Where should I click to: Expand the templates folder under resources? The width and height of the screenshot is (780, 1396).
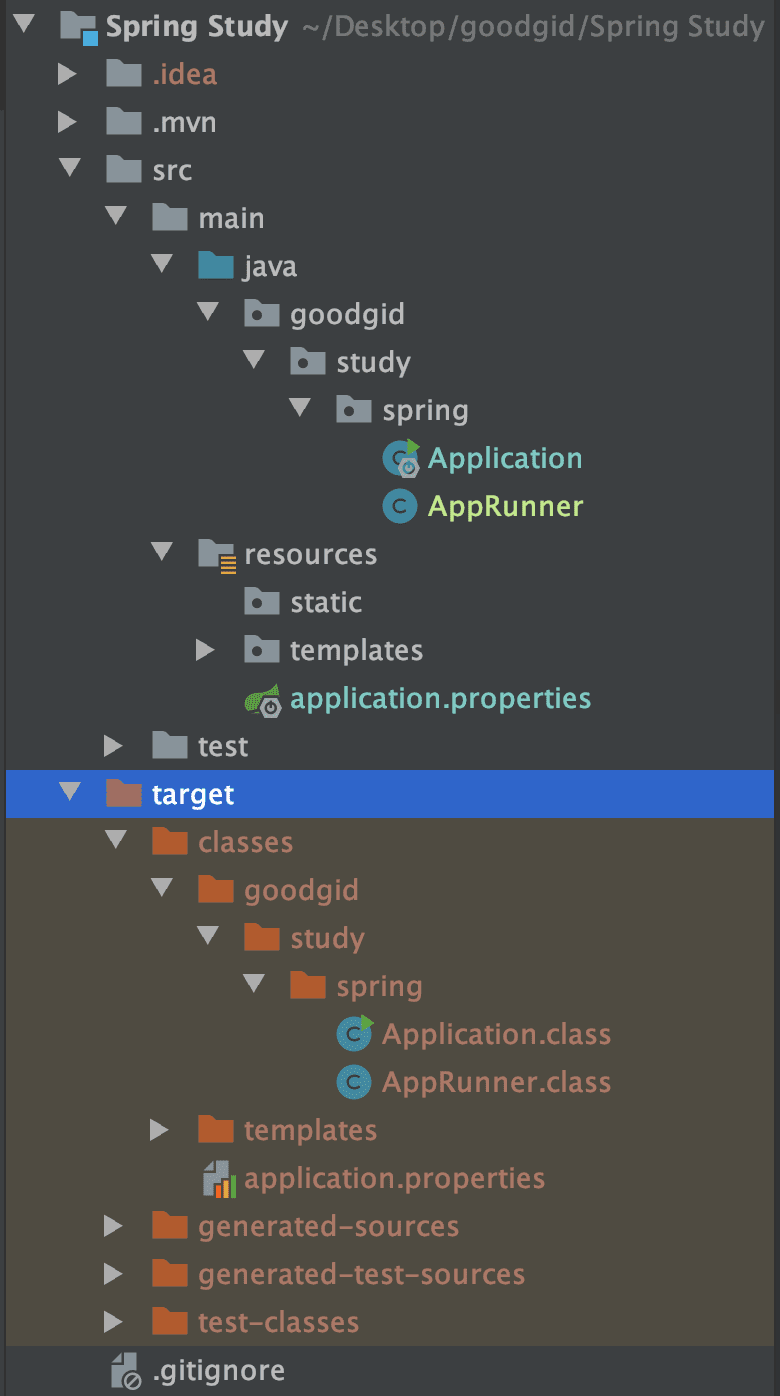(205, 649)
